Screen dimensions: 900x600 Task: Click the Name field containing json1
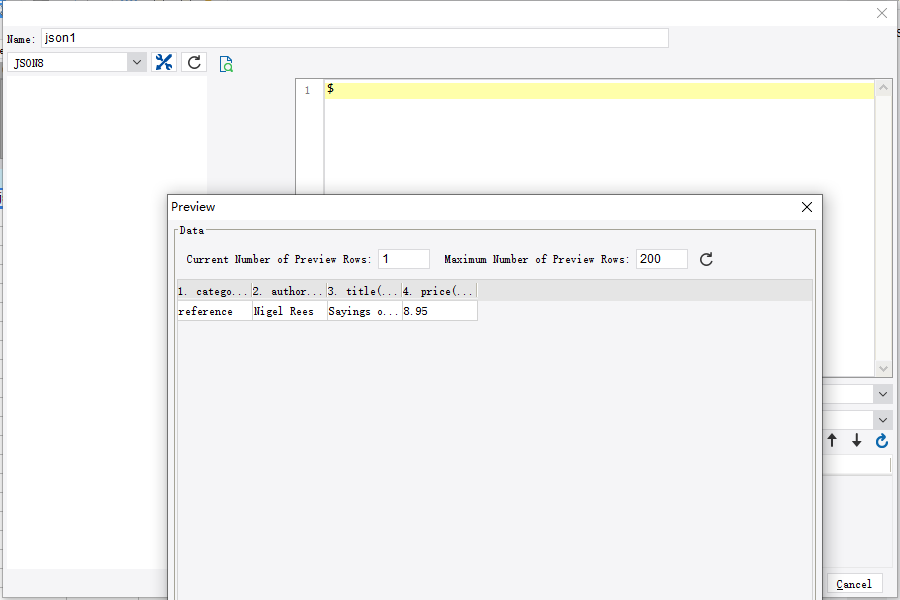[355, 38]
